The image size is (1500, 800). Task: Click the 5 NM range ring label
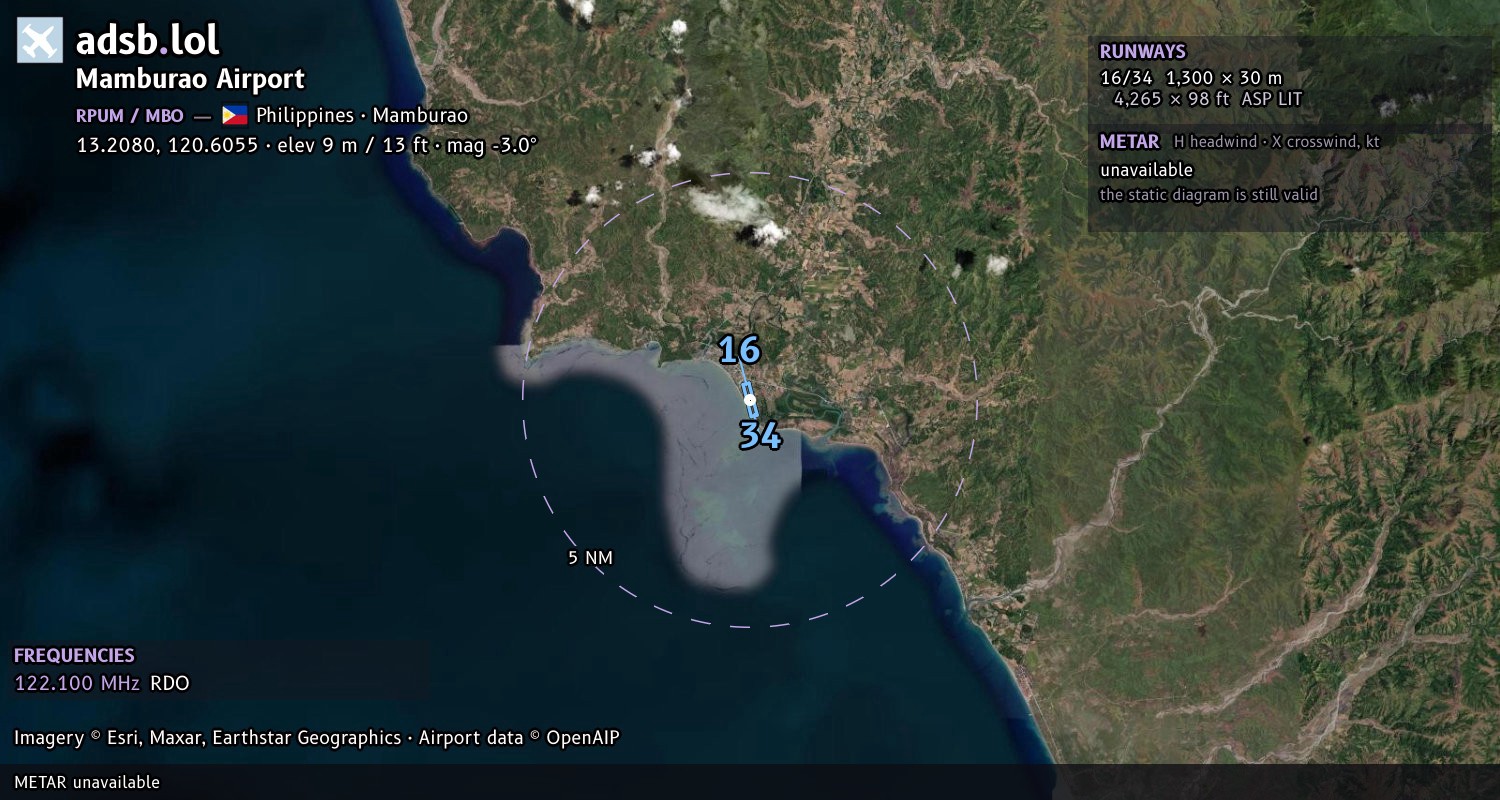pos(590,558)
